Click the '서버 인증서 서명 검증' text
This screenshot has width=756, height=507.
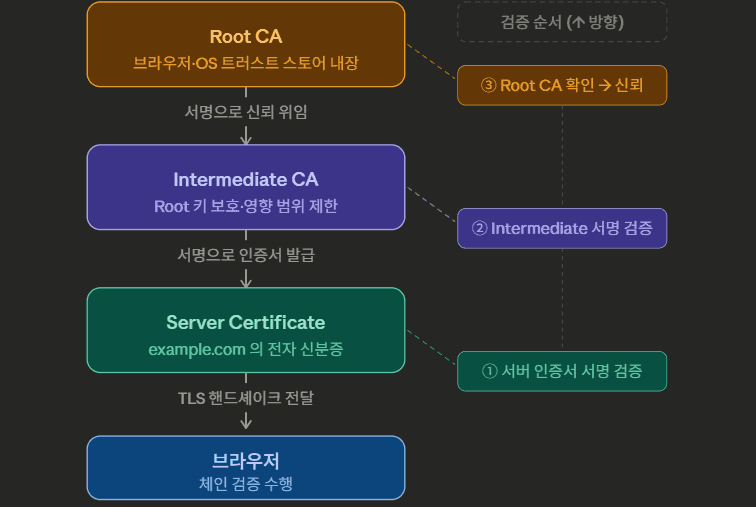tap(572, 371)
